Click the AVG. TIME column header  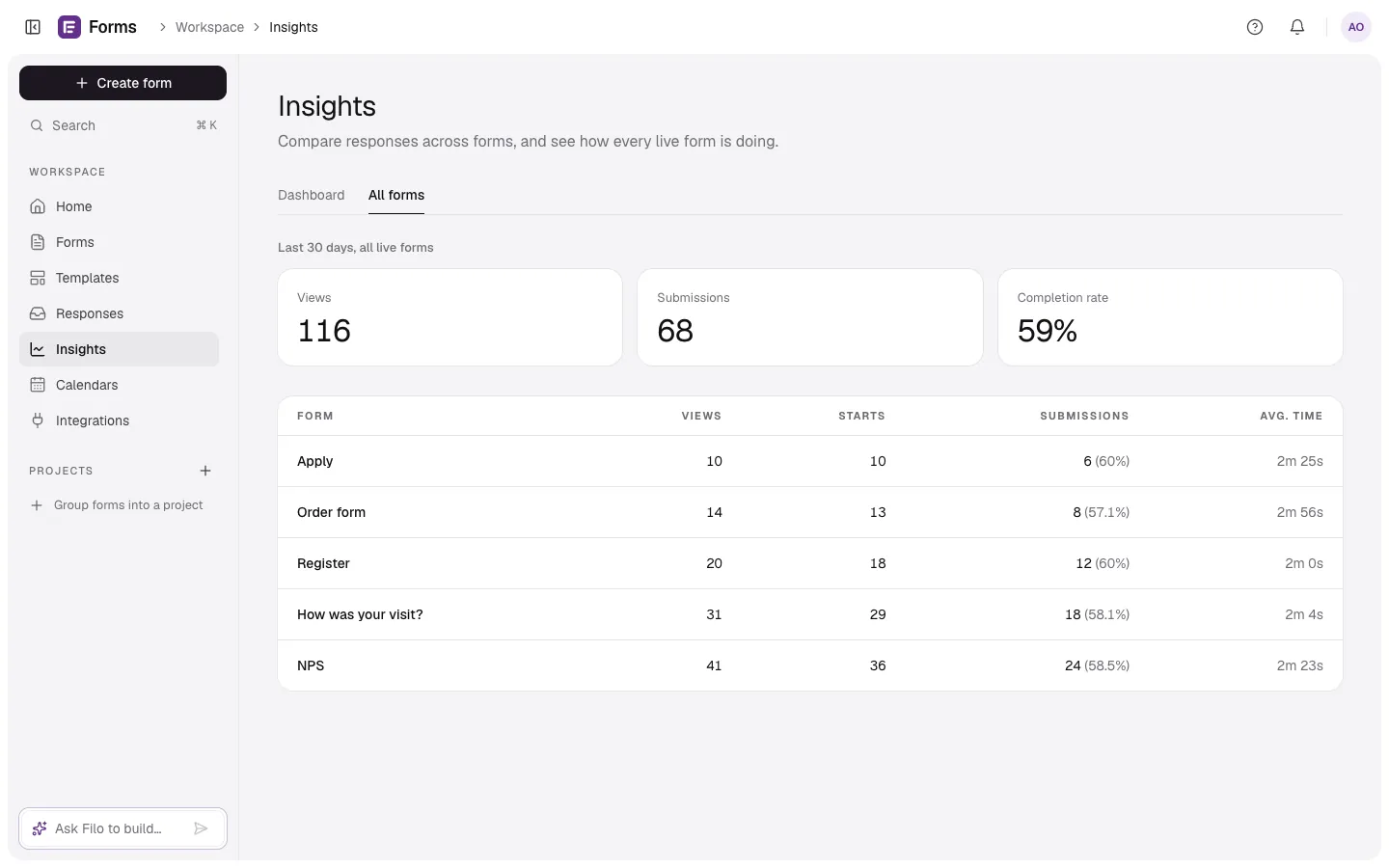tap(1291, 416)
